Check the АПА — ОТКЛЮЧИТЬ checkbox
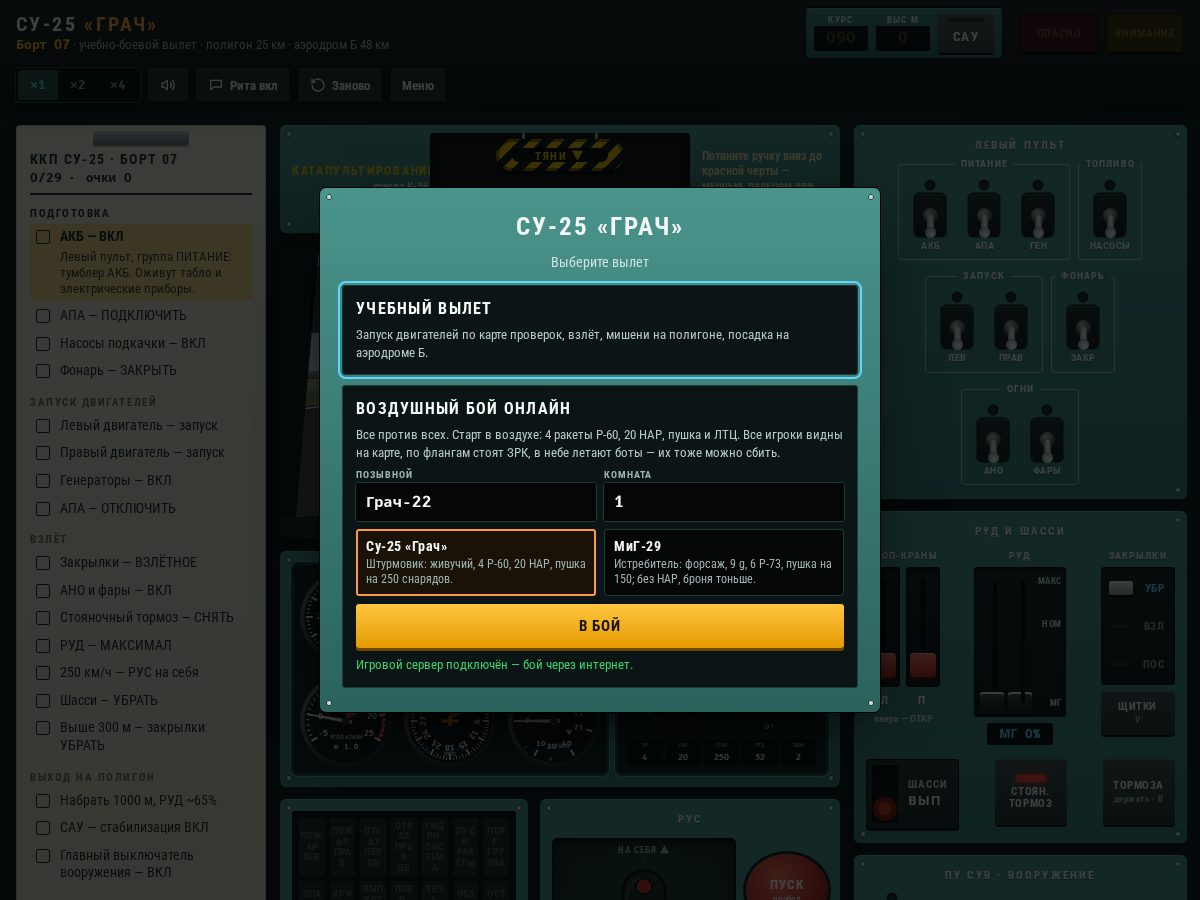1200x900 pixels. [43, 508]
